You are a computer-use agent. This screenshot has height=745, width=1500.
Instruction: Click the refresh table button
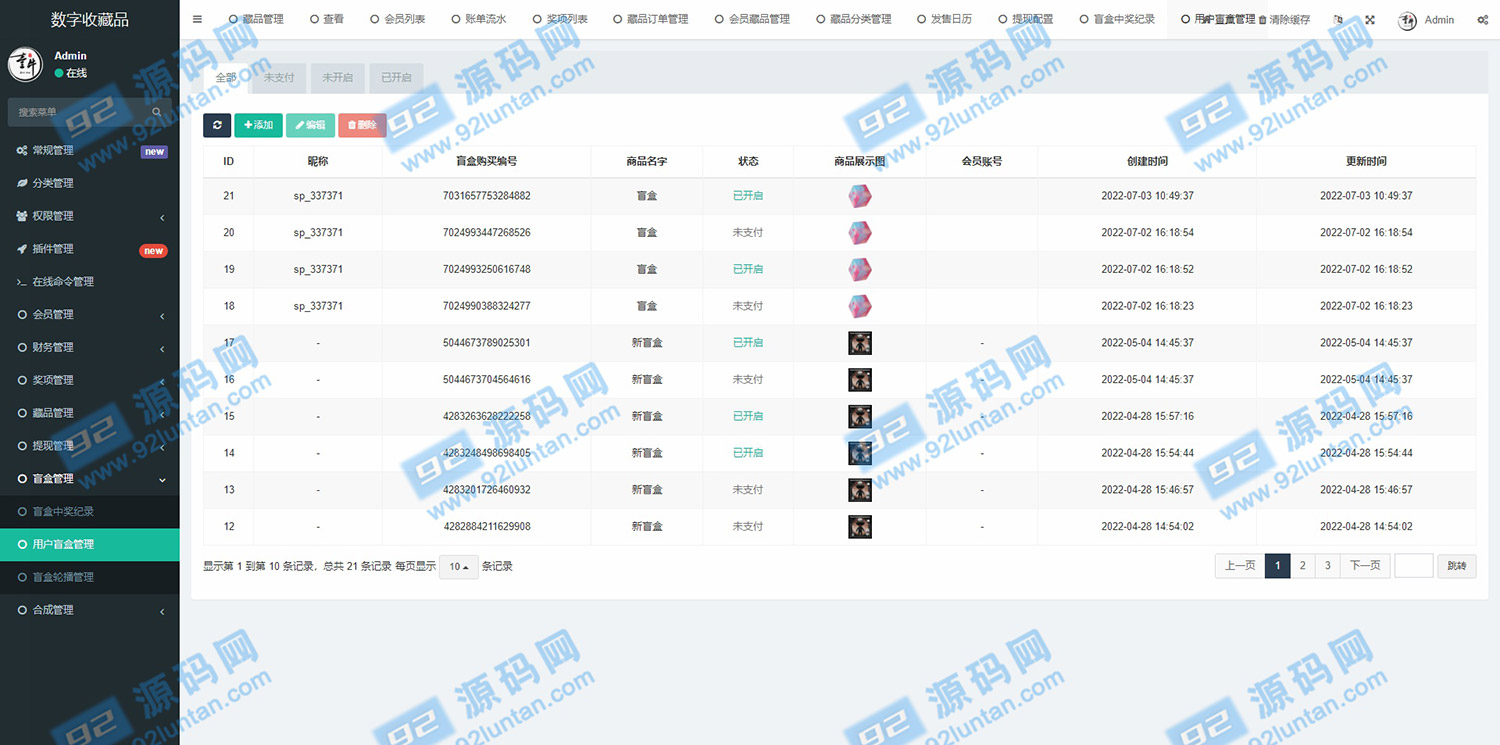[217, 125]
